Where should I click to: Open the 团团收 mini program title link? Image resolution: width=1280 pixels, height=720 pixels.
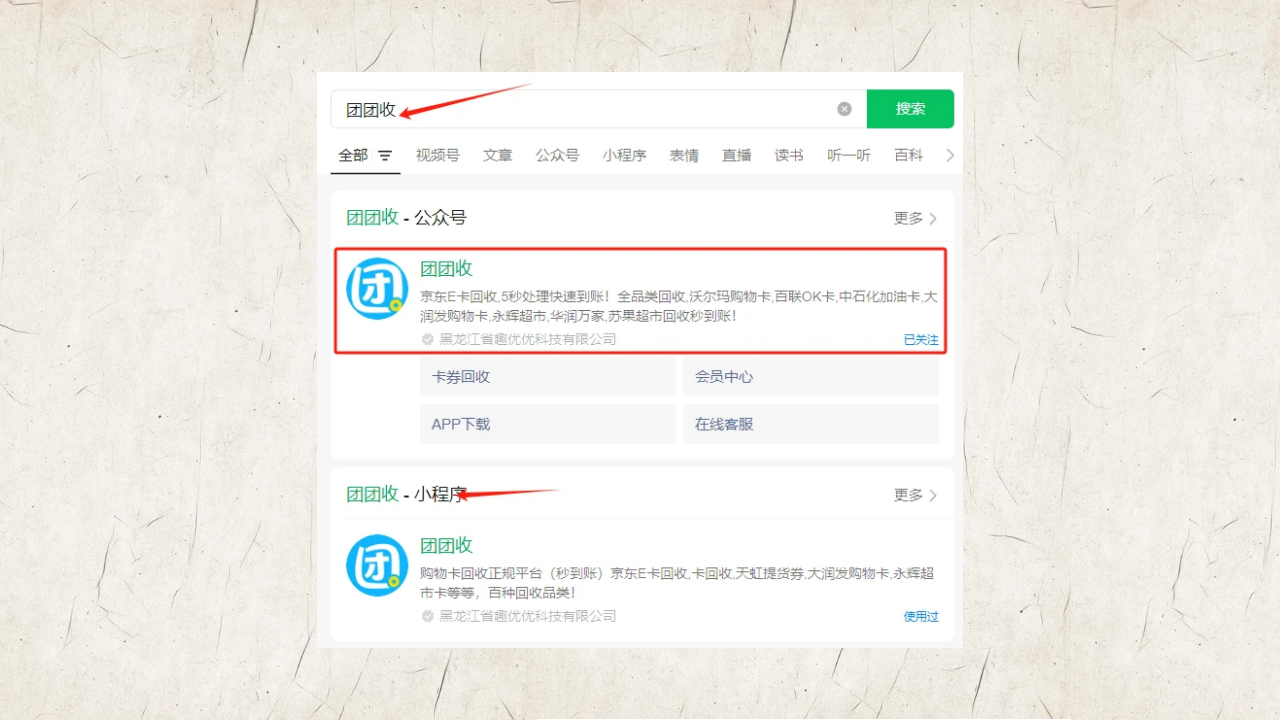click(446, 545)
